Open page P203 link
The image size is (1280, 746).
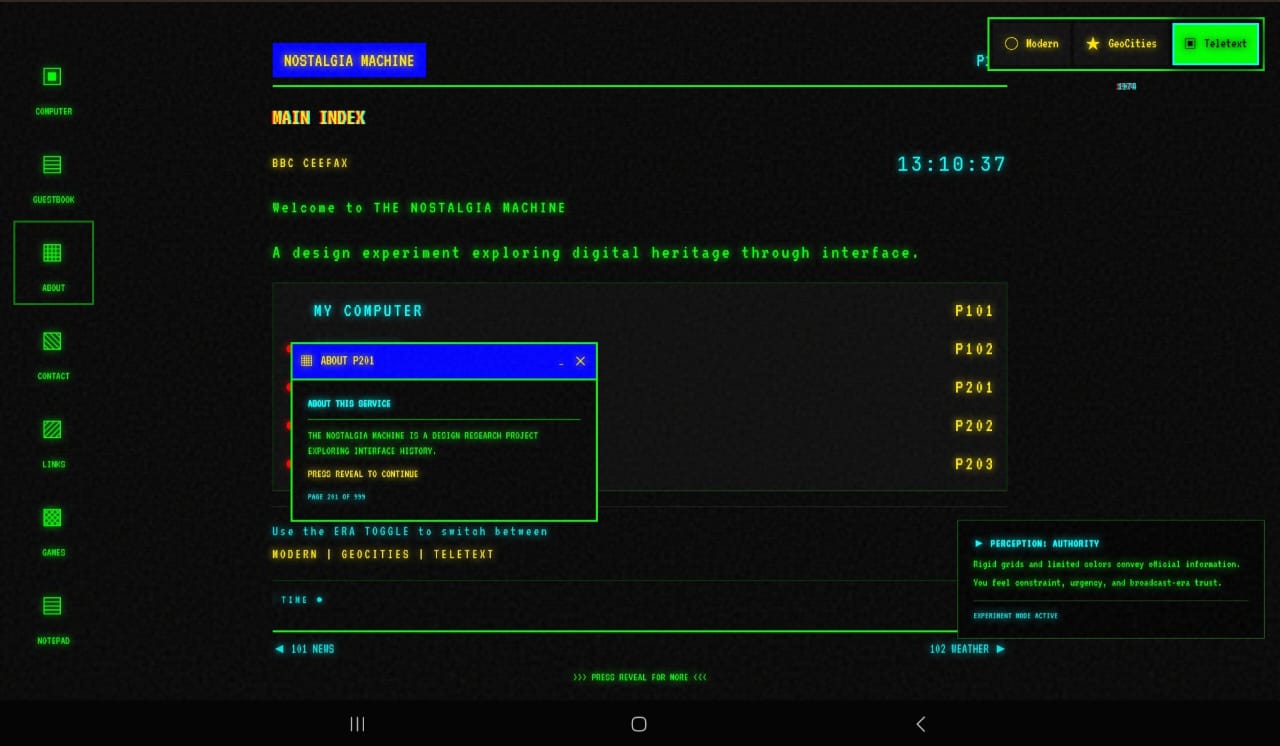(974, 464)
